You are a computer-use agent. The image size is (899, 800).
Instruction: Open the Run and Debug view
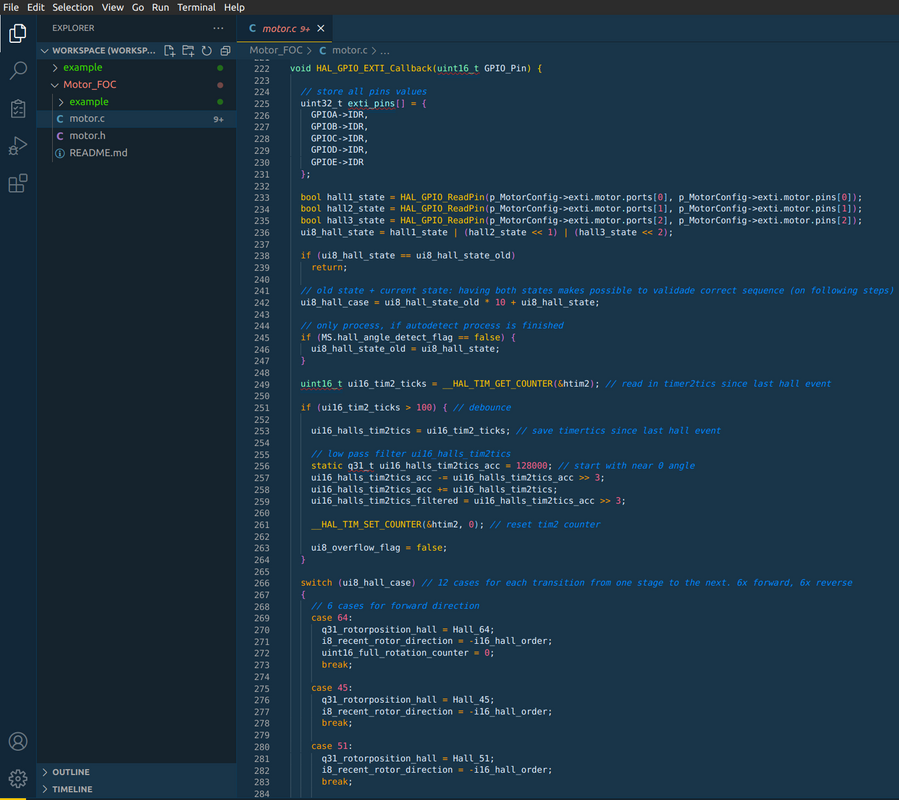coord(18,146)
